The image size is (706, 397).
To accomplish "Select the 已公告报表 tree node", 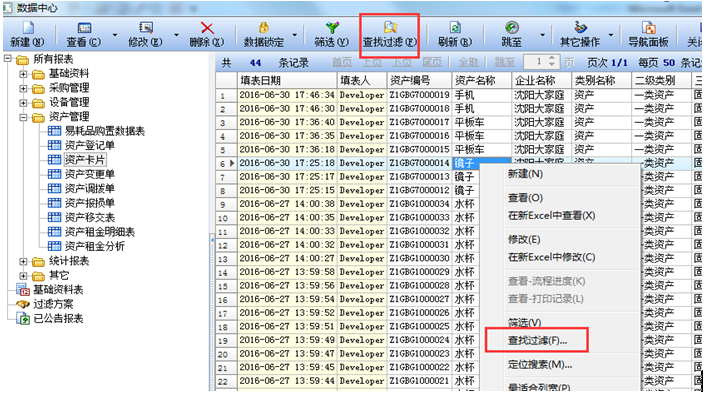I will pos(58,318).
